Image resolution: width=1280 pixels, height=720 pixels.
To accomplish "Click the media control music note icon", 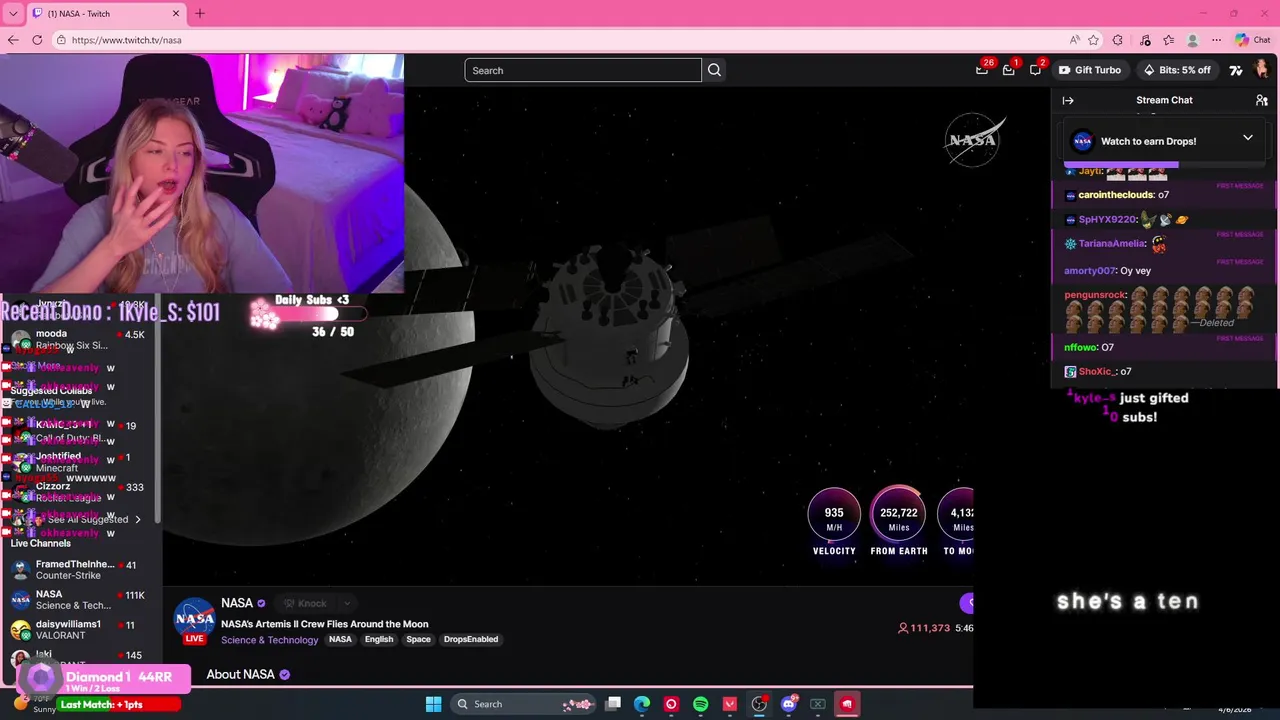I will (x=1145, y=40).
